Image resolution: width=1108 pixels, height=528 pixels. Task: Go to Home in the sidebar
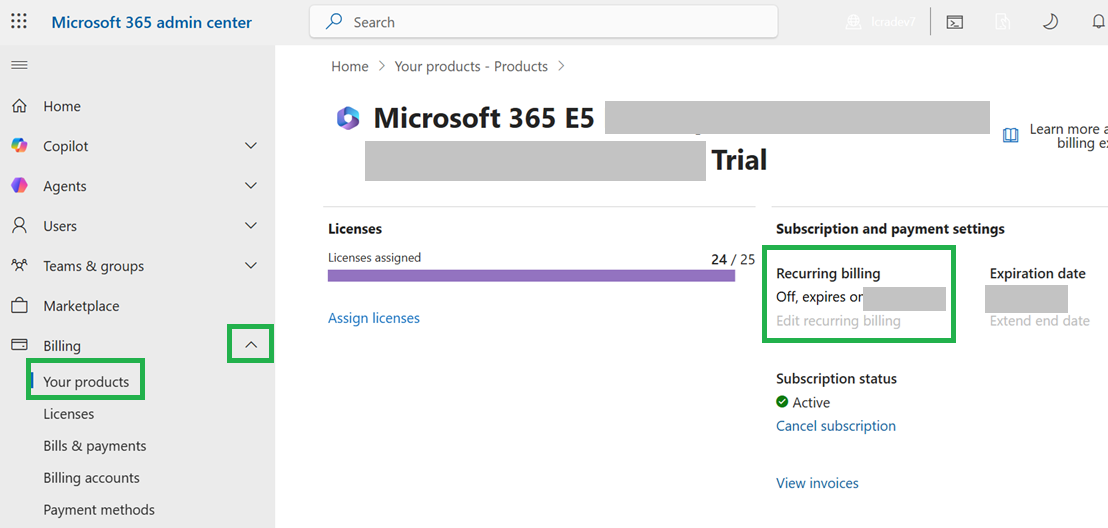pyautogui.click(x=62, y=106)
